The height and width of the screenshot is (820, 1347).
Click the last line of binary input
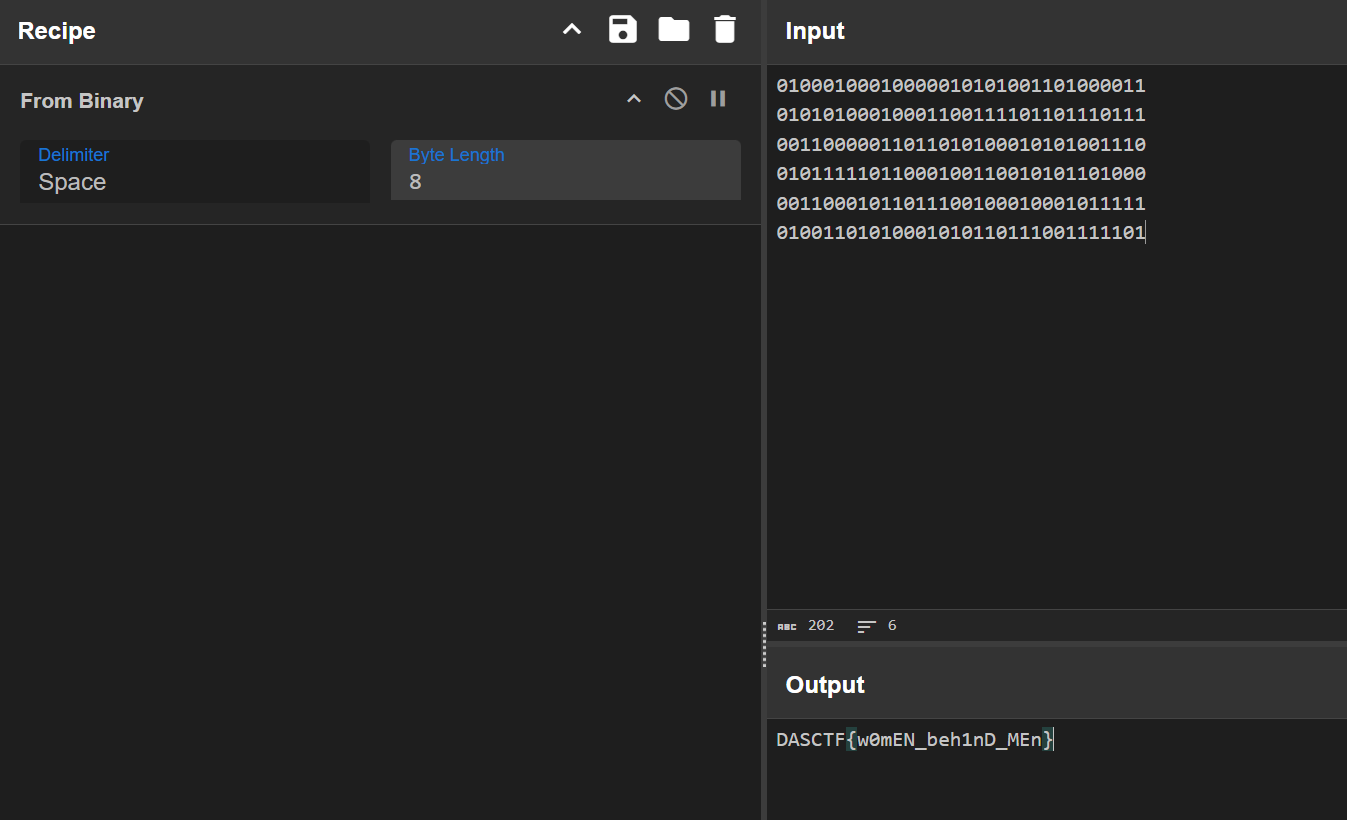tap(960, 233)
